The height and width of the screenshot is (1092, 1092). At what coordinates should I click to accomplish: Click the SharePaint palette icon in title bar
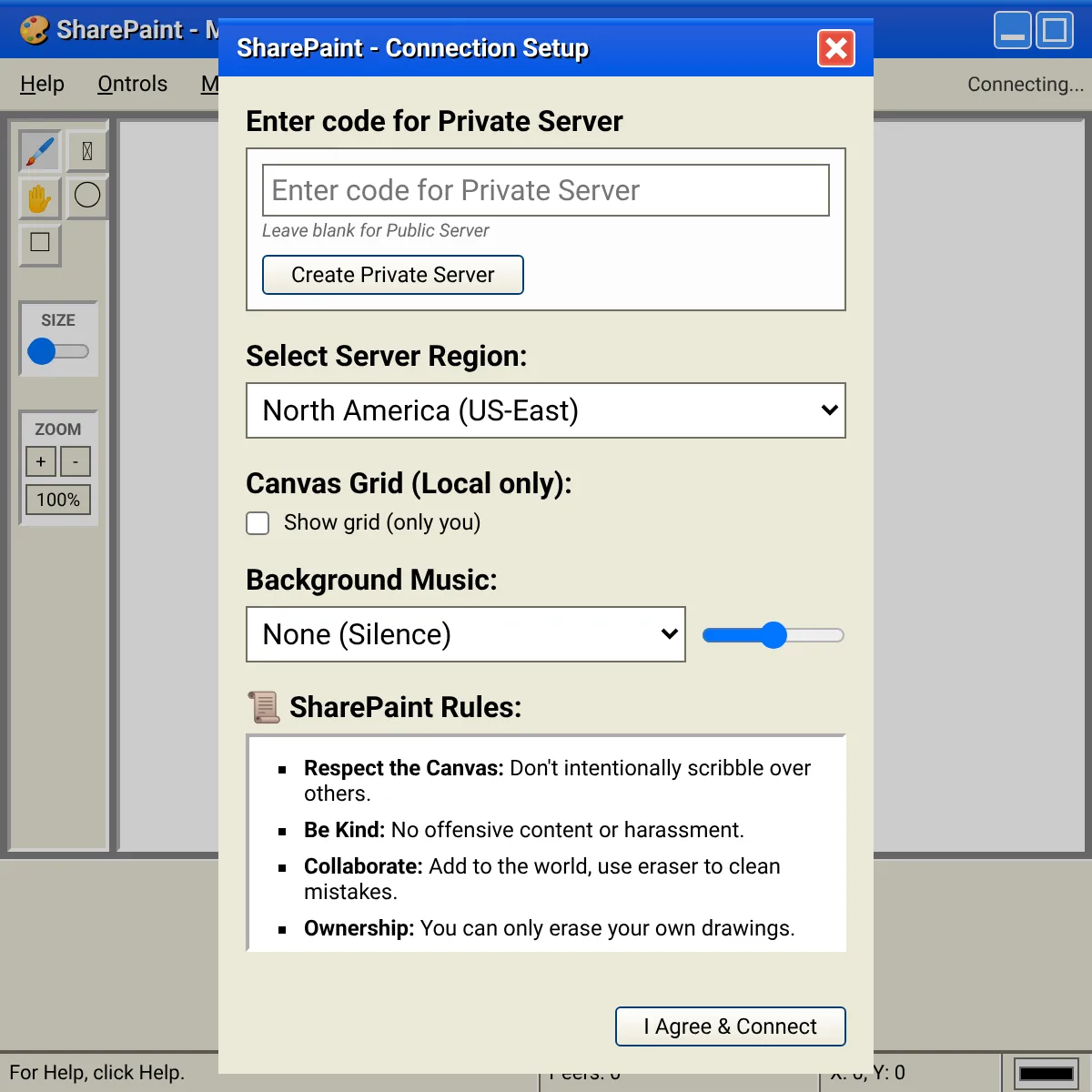35,30
